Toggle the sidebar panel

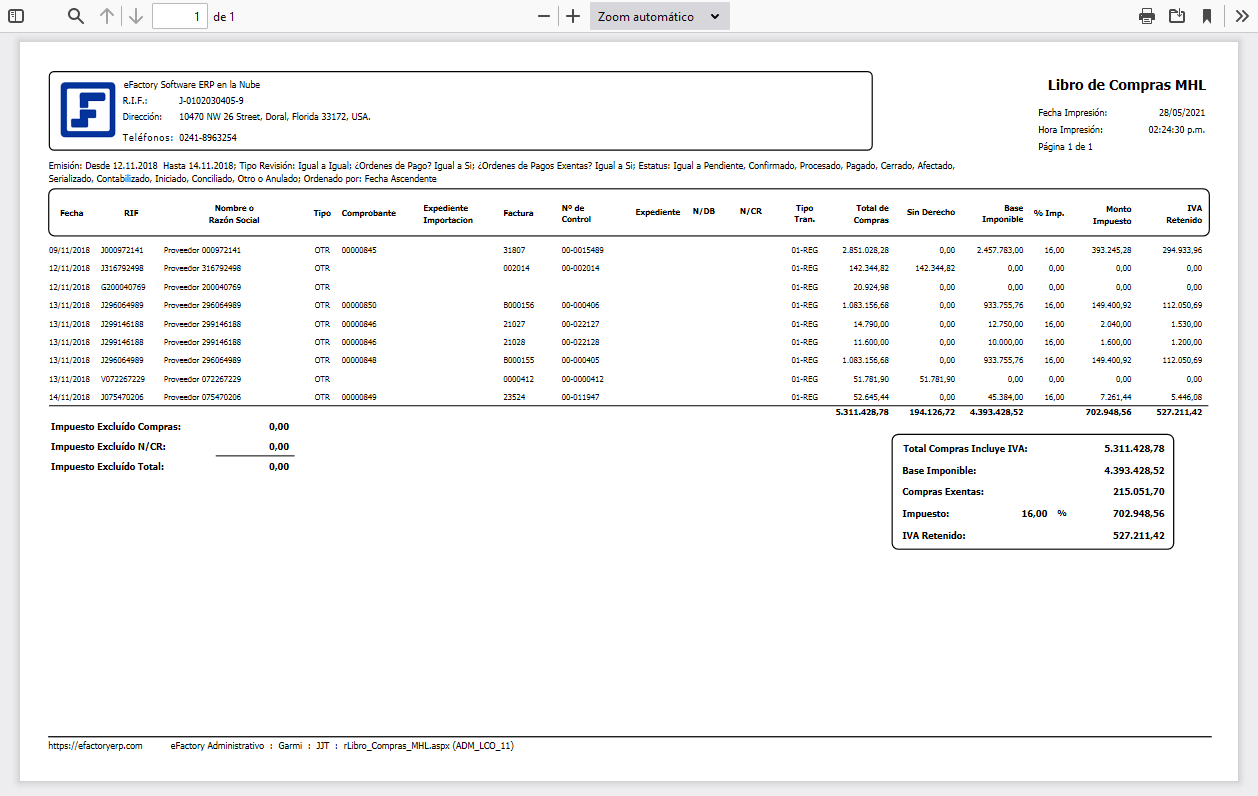(16, 16)
